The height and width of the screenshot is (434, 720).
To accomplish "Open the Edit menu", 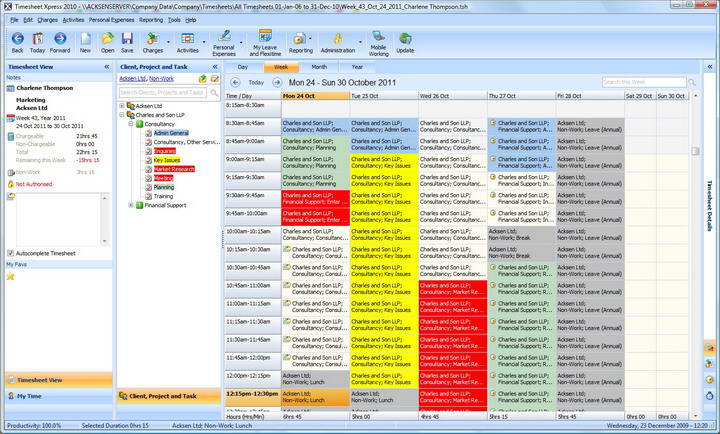I will [28, 20].
